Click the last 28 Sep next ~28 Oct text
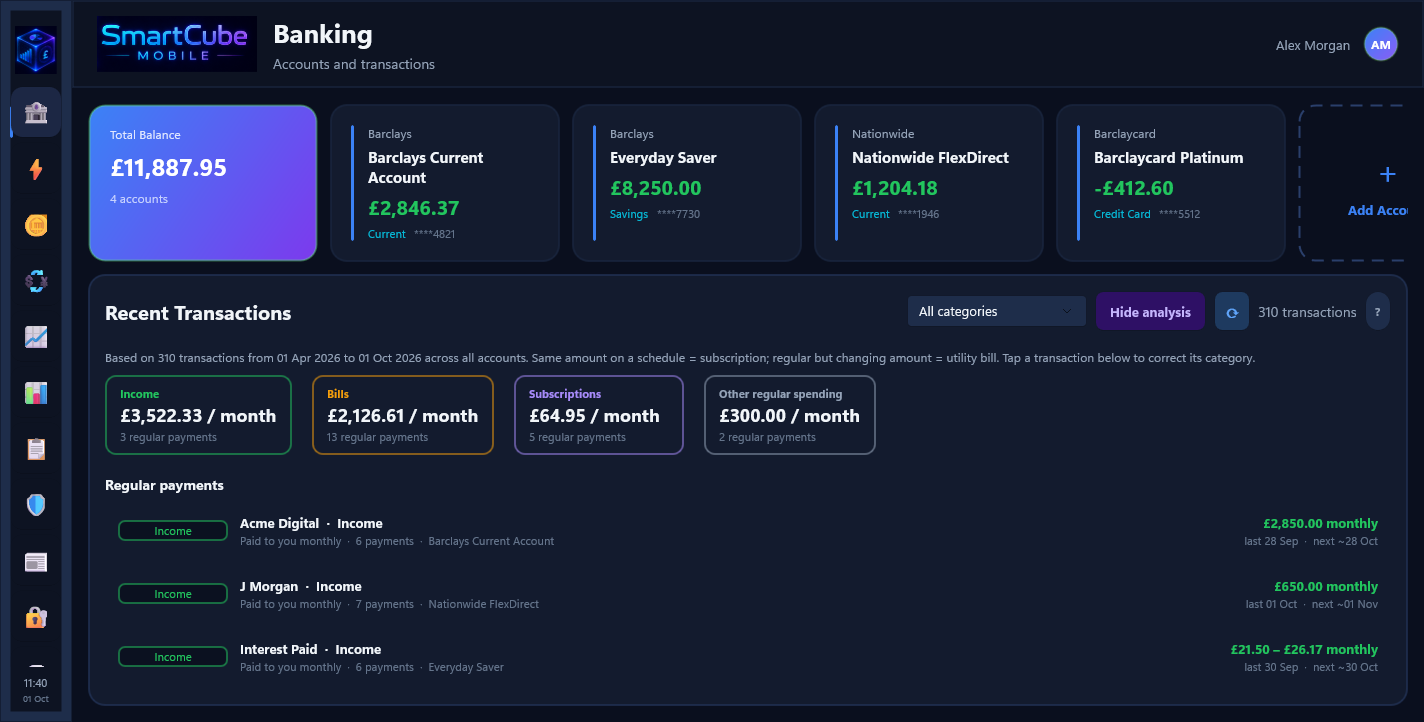This screenshot has height=722, width=1424. point(1311,541)
